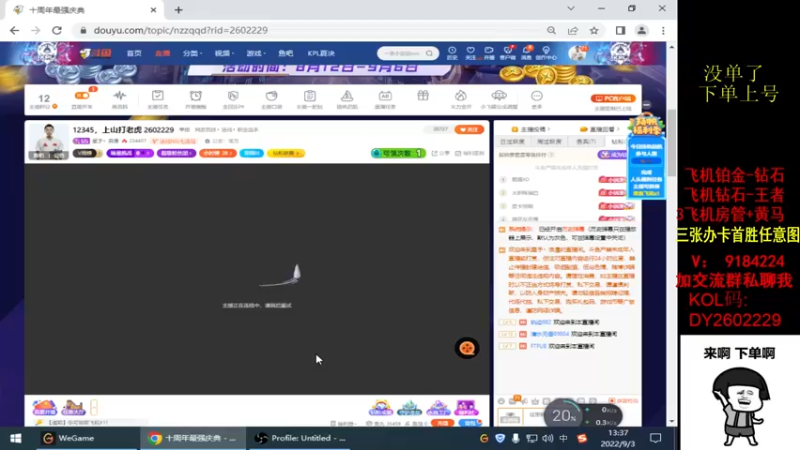Close the 十周年最强庆典 browser tab
The width and height of the screenshot is (800, 450).
point(153,10)
